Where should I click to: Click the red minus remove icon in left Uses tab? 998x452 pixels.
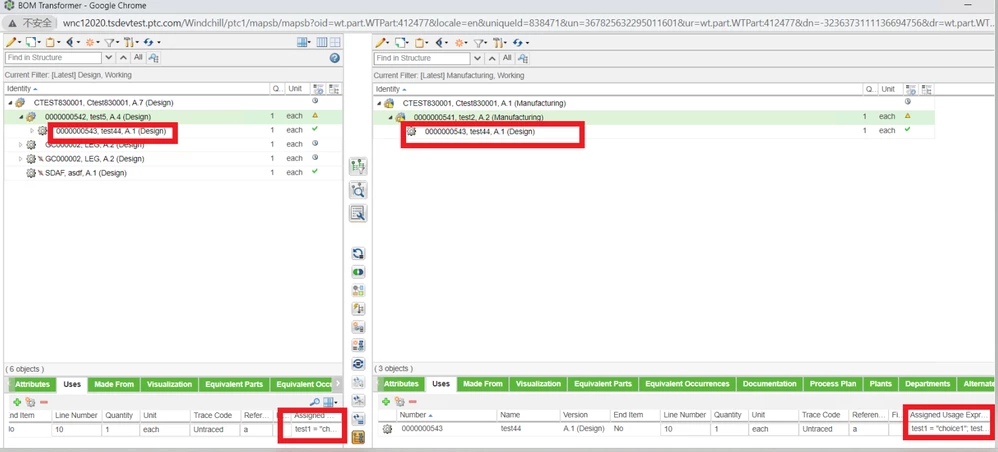click(44, 402)
